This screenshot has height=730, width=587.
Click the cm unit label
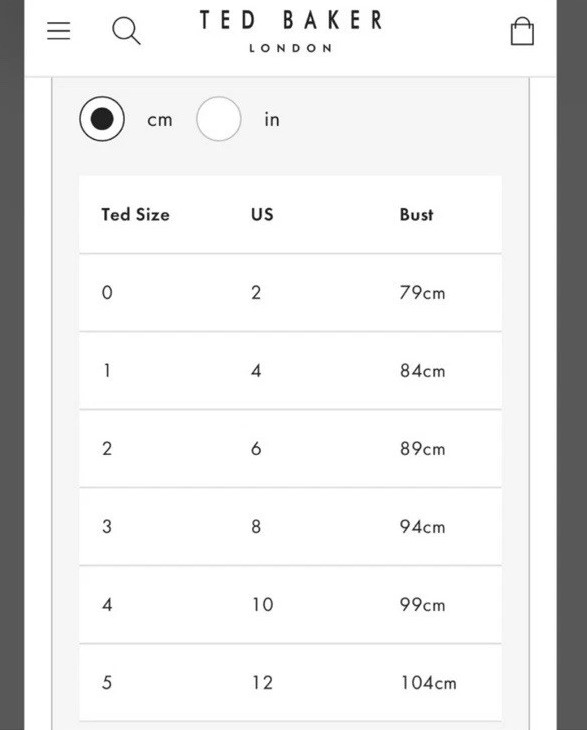pyautogui.click(x=160, y=120)
